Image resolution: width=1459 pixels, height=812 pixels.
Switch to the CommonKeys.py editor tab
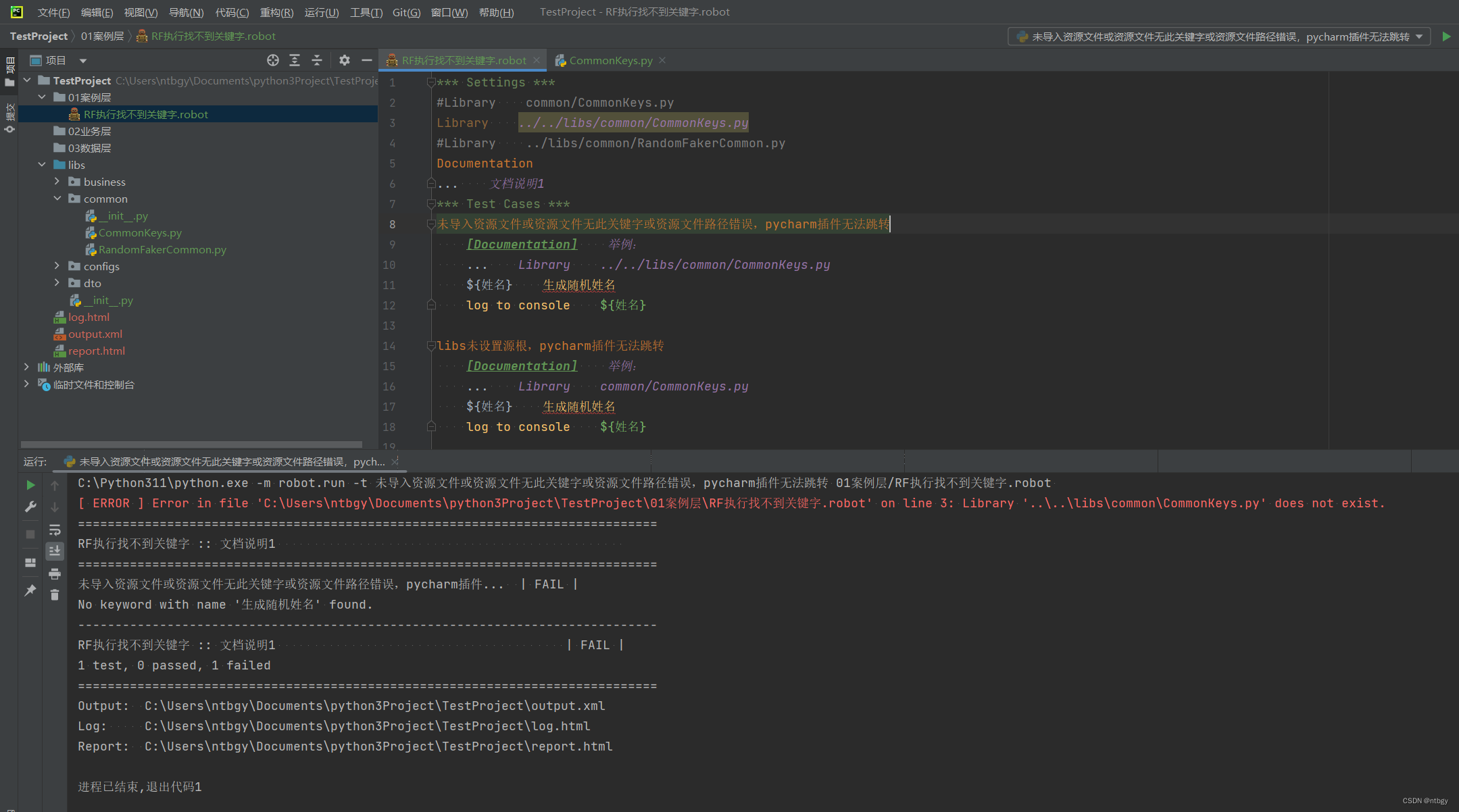click(x=610, y=60)
